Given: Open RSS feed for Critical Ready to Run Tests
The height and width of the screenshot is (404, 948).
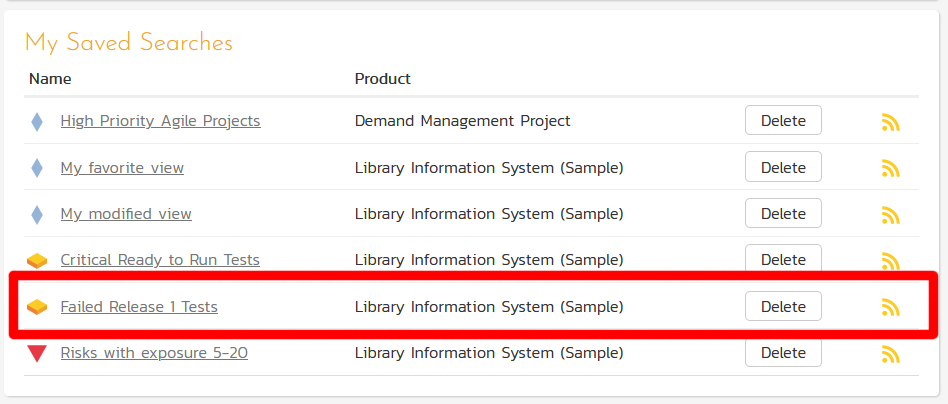Looking at the screenshot, I should coord(890,261).
